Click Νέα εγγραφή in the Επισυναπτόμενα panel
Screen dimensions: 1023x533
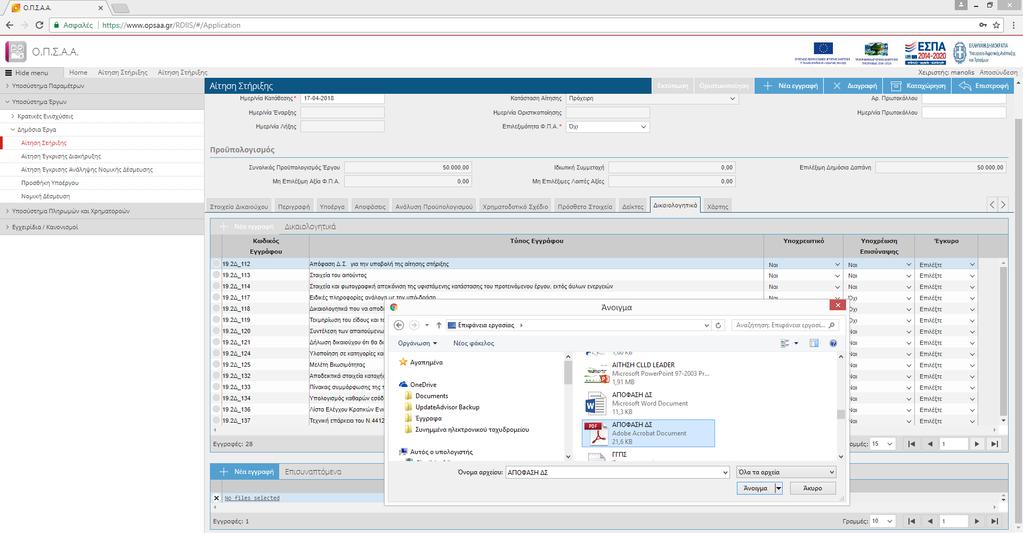pos(245,471)
